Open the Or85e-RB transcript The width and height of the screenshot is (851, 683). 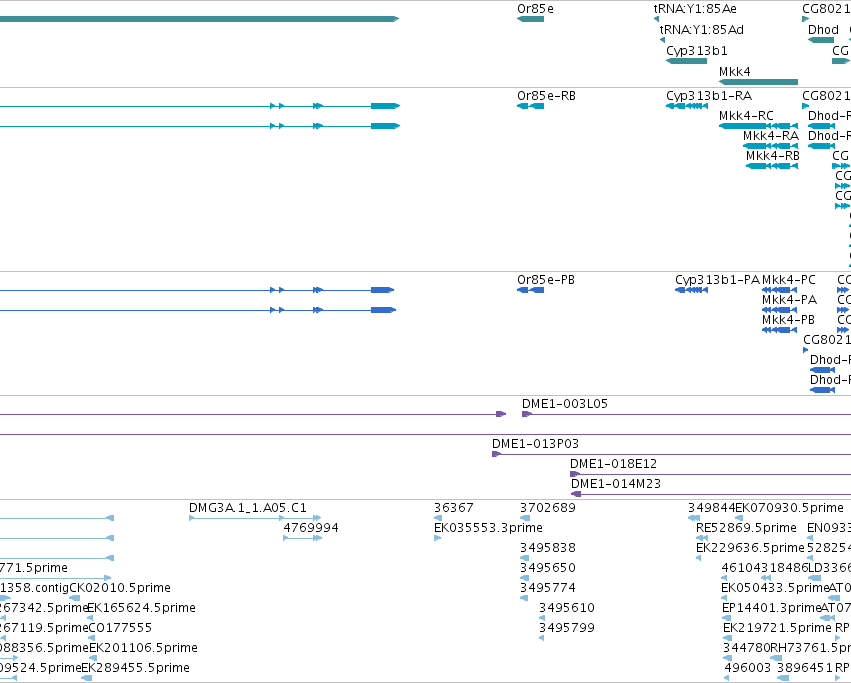tap(530, 106)
